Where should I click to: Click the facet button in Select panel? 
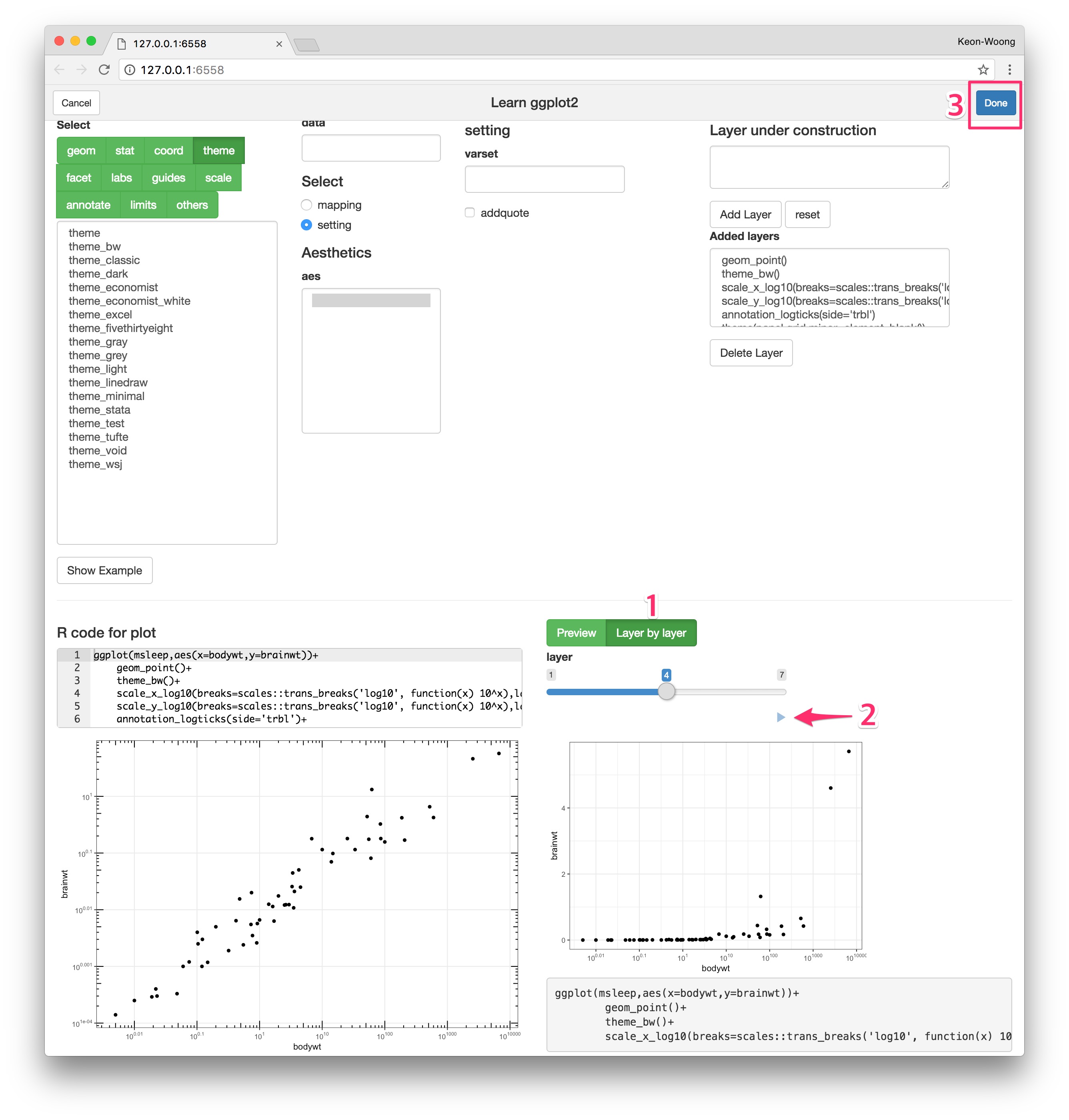[x=78, y=178]
